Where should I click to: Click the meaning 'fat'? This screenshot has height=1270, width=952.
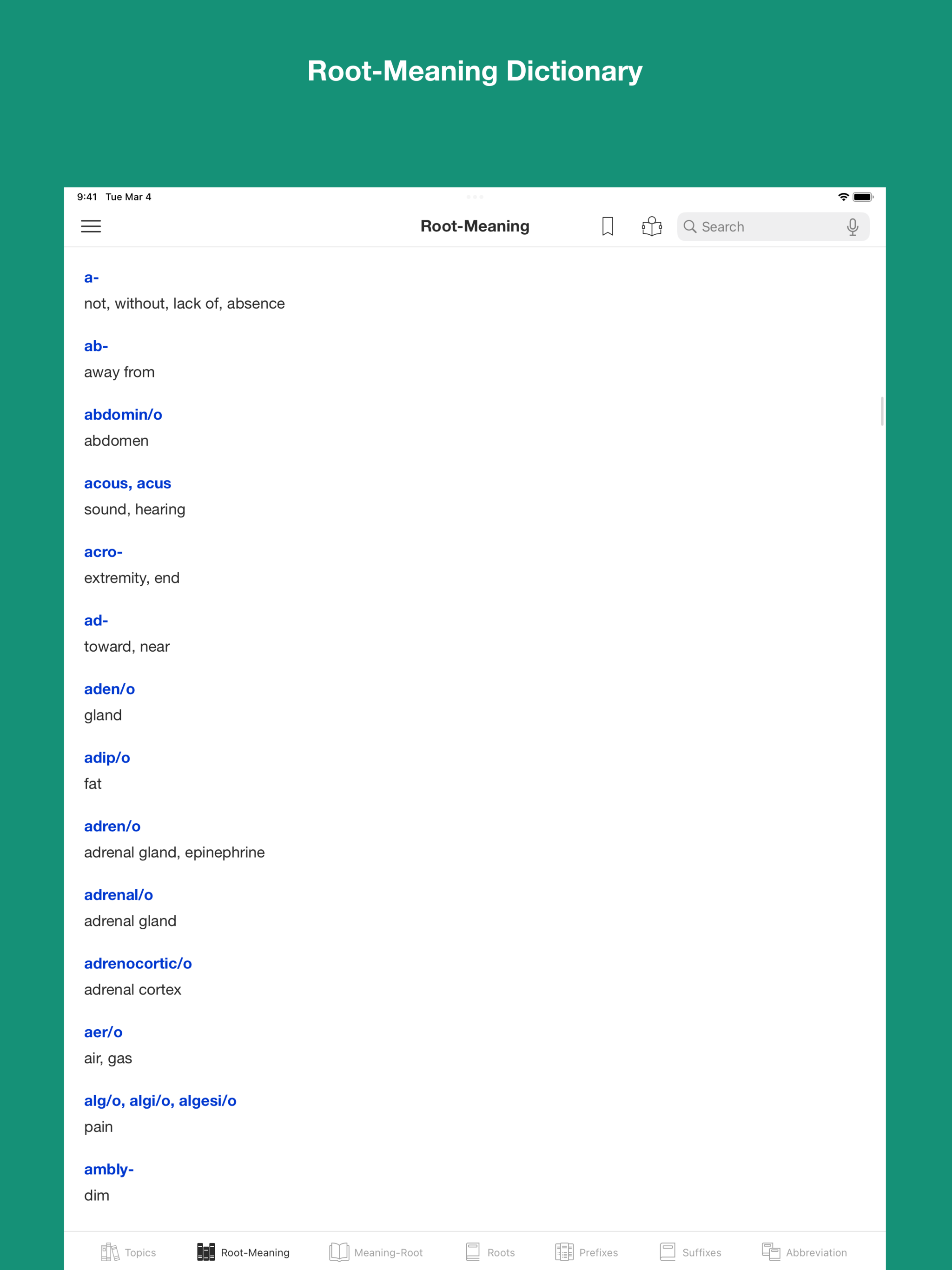click(x=93, y=784)
